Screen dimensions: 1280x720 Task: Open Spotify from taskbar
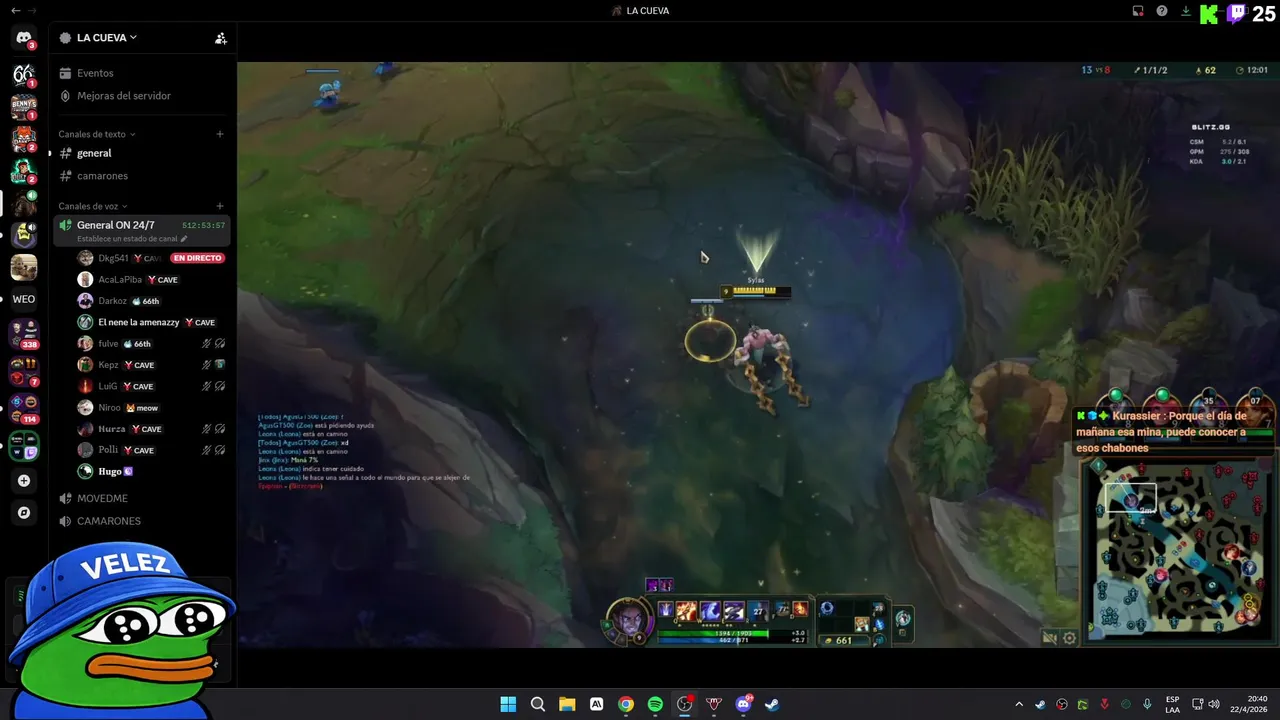655,704
